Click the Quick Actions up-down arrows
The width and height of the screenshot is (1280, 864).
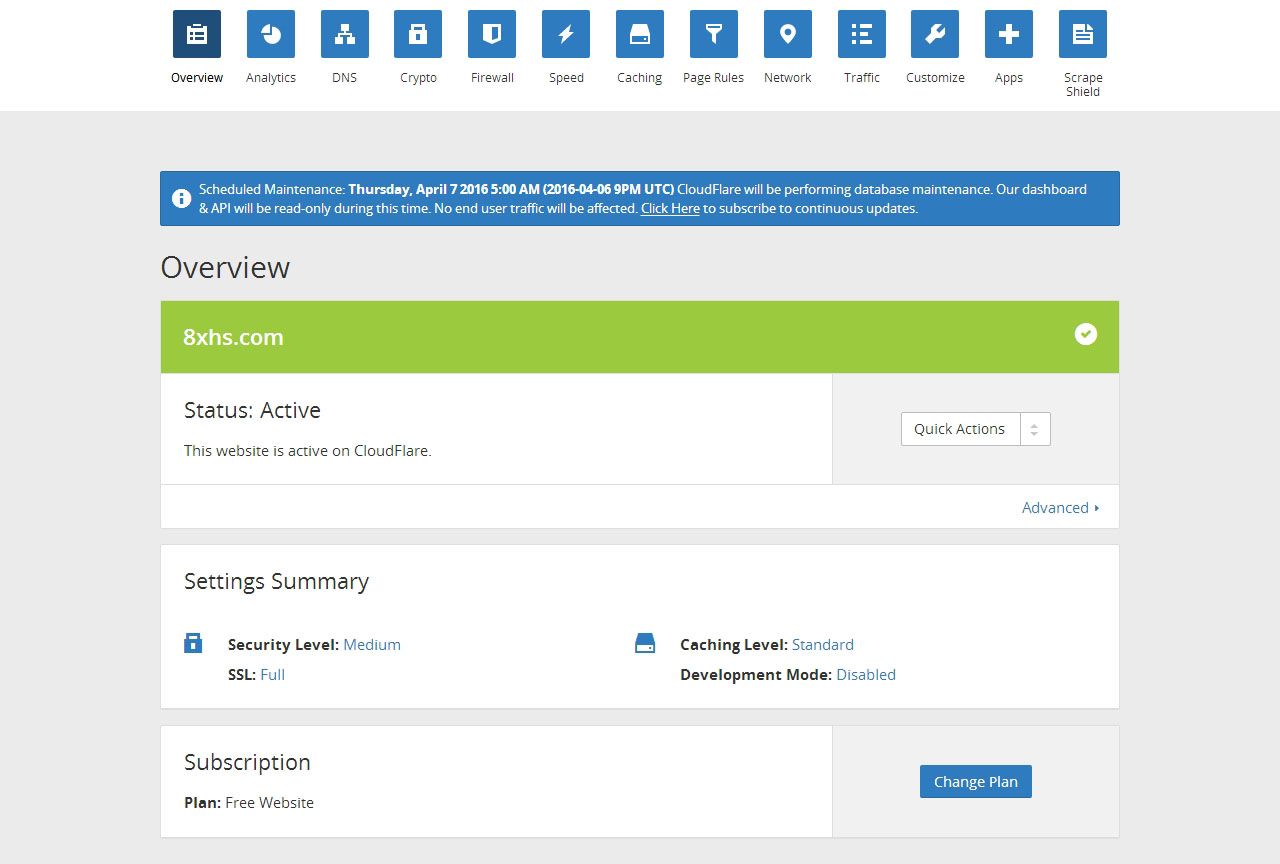1035,429
